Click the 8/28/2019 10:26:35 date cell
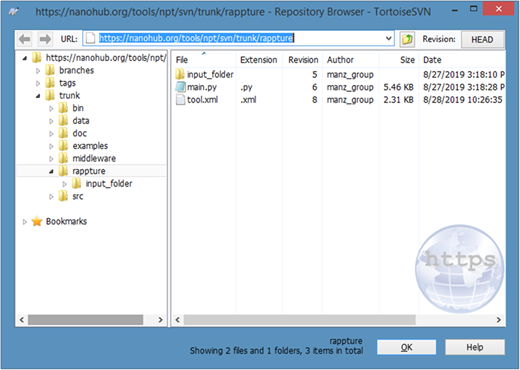The image size is (520, 370). click(463, 100)
